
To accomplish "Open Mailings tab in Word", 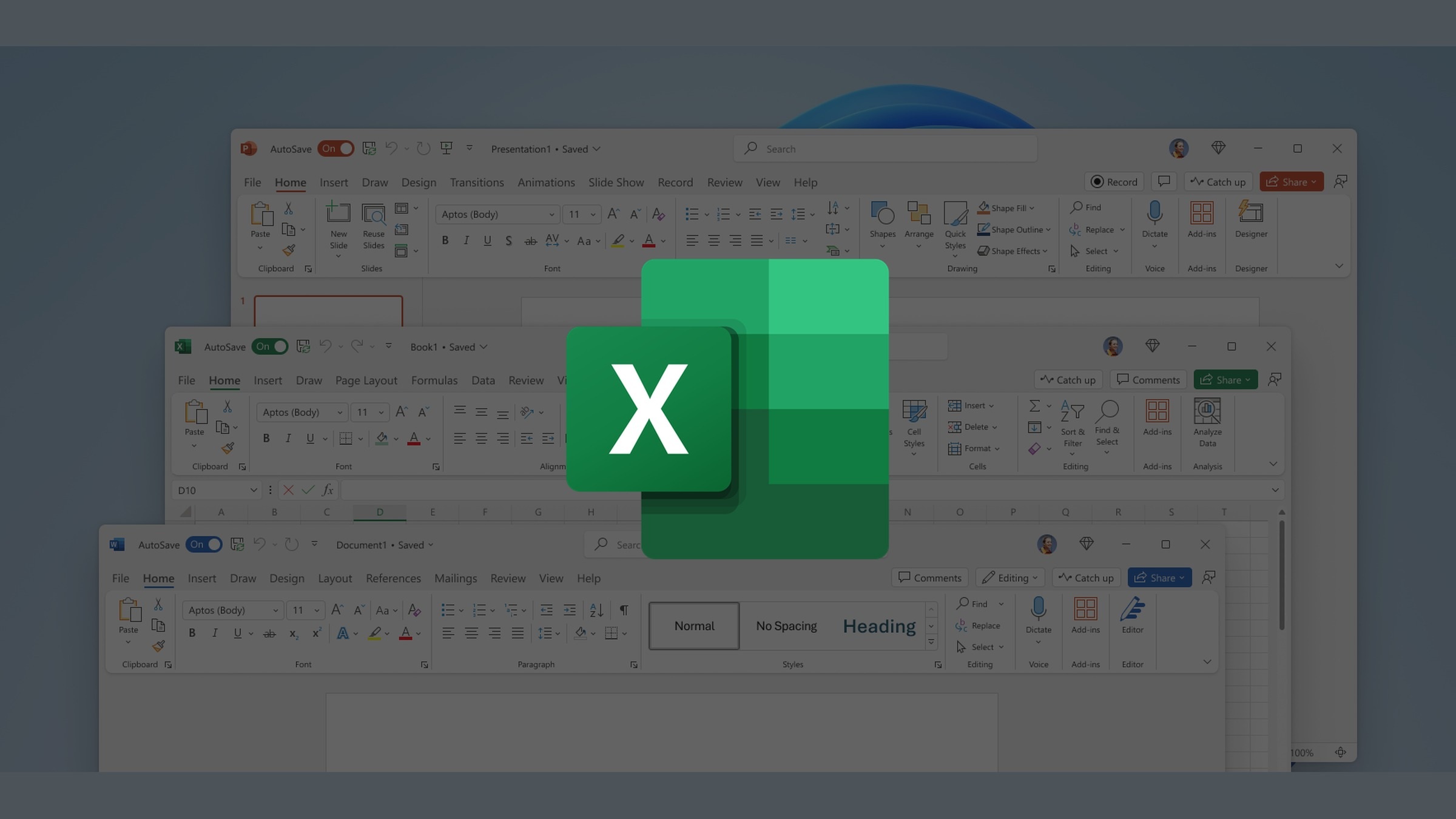I will (x=456, y=578).
